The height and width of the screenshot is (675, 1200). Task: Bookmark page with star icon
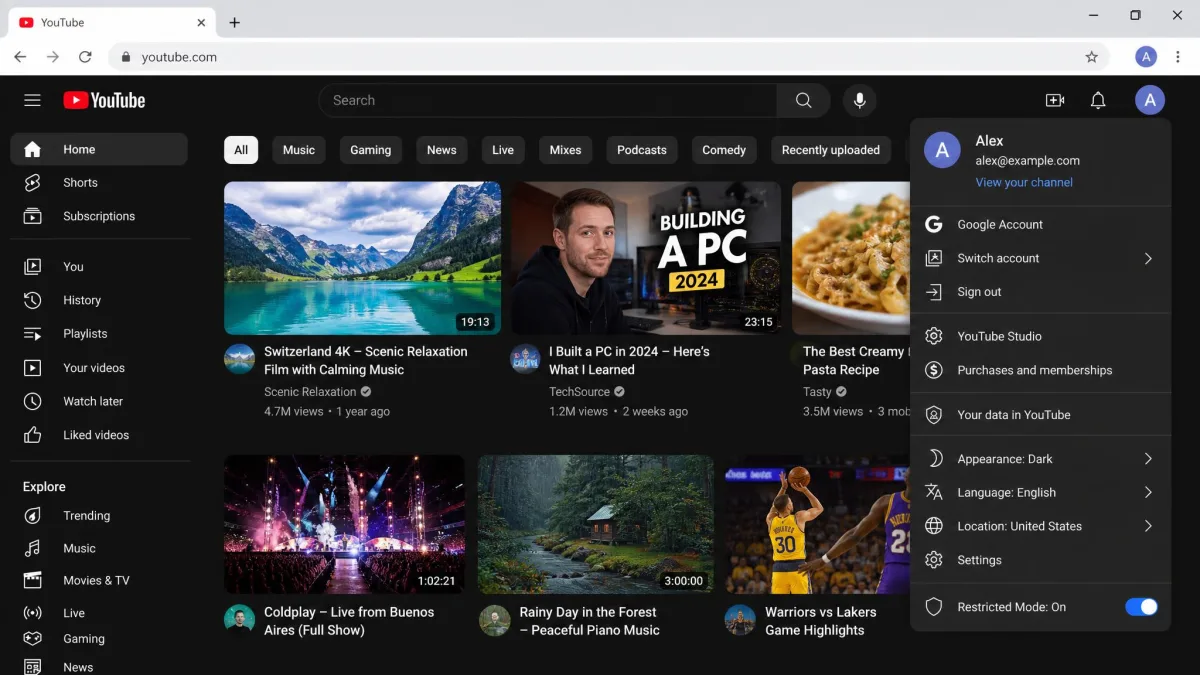pyautogui.click(x=1092, y=57)
